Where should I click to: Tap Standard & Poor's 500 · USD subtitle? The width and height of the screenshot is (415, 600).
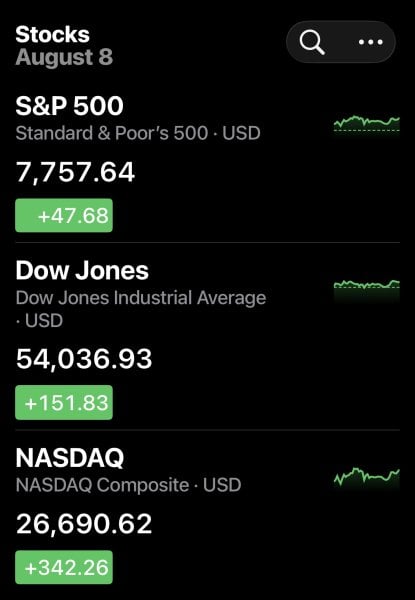coord(138,133)
